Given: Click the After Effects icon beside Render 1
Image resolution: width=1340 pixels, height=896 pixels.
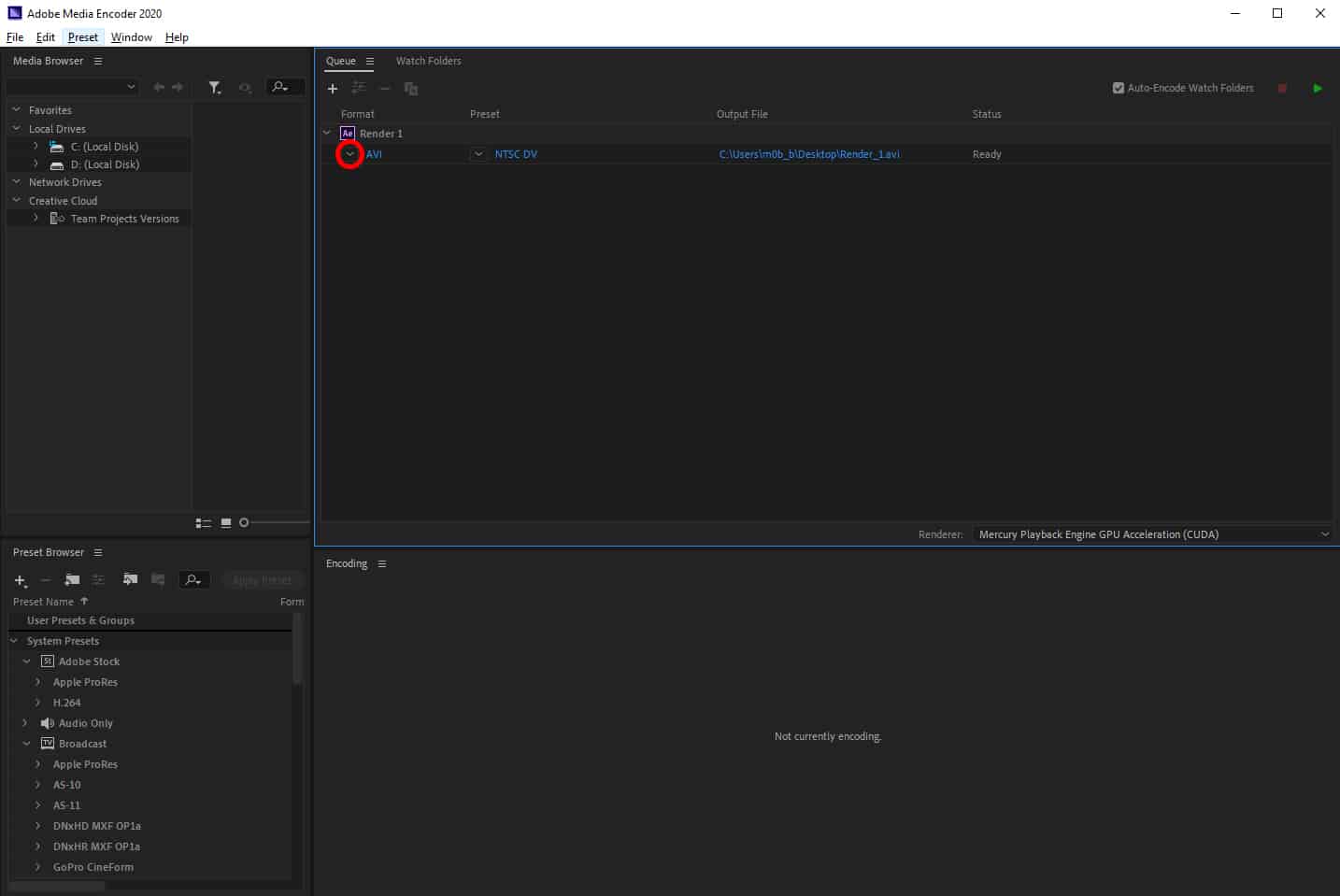Looking at the screenshot, I should pos(348,134).
